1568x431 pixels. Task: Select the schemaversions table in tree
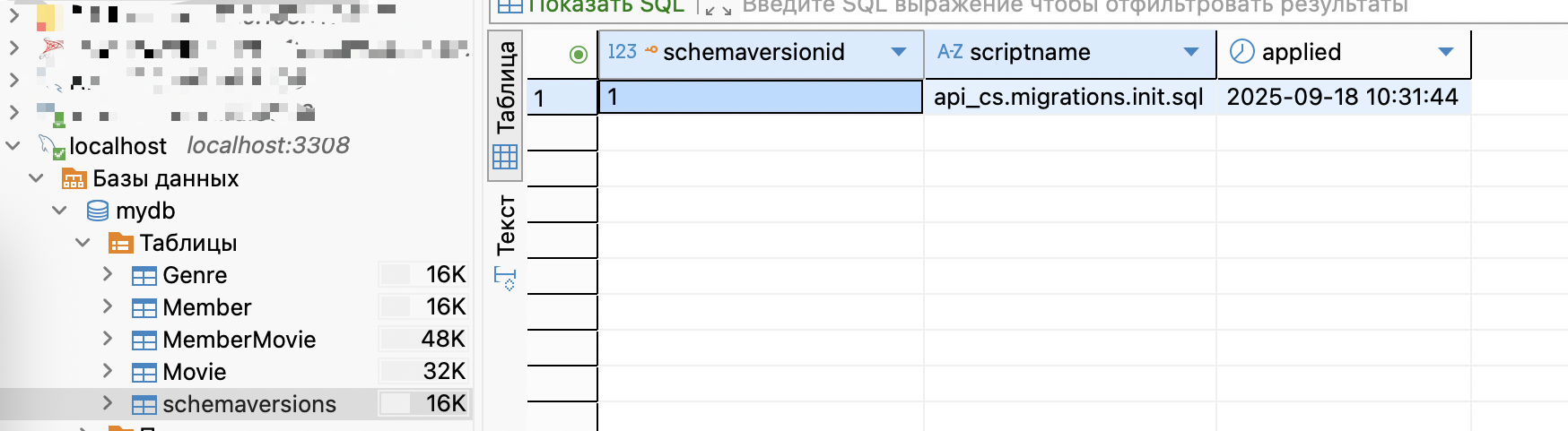248,404
